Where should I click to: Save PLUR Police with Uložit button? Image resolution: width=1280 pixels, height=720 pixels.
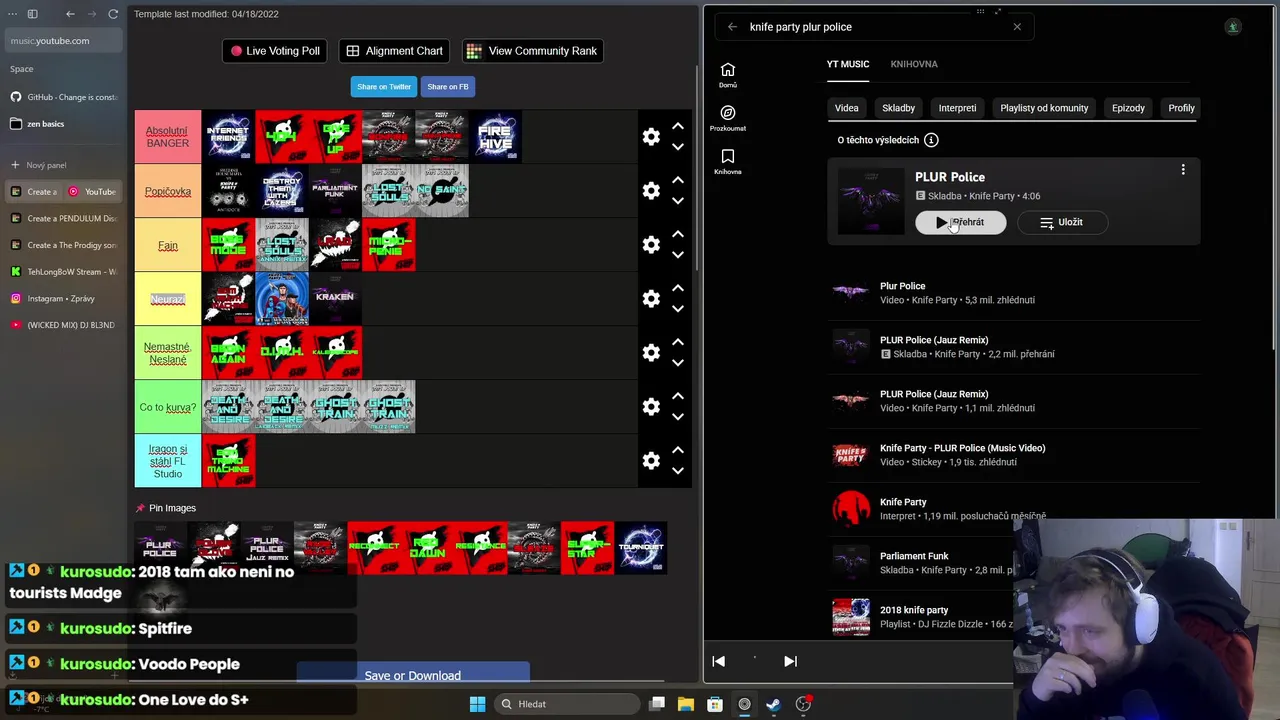[x=1062, y=222]
